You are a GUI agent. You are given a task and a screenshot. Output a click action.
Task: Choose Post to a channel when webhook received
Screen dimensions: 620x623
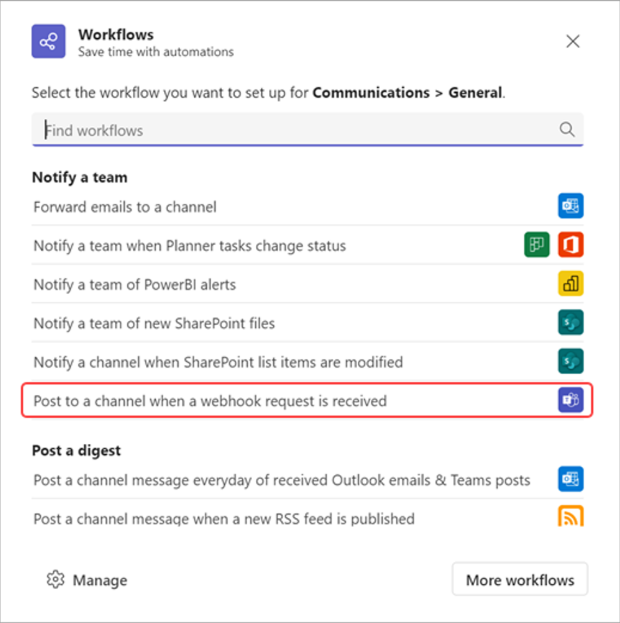point(308,400)
